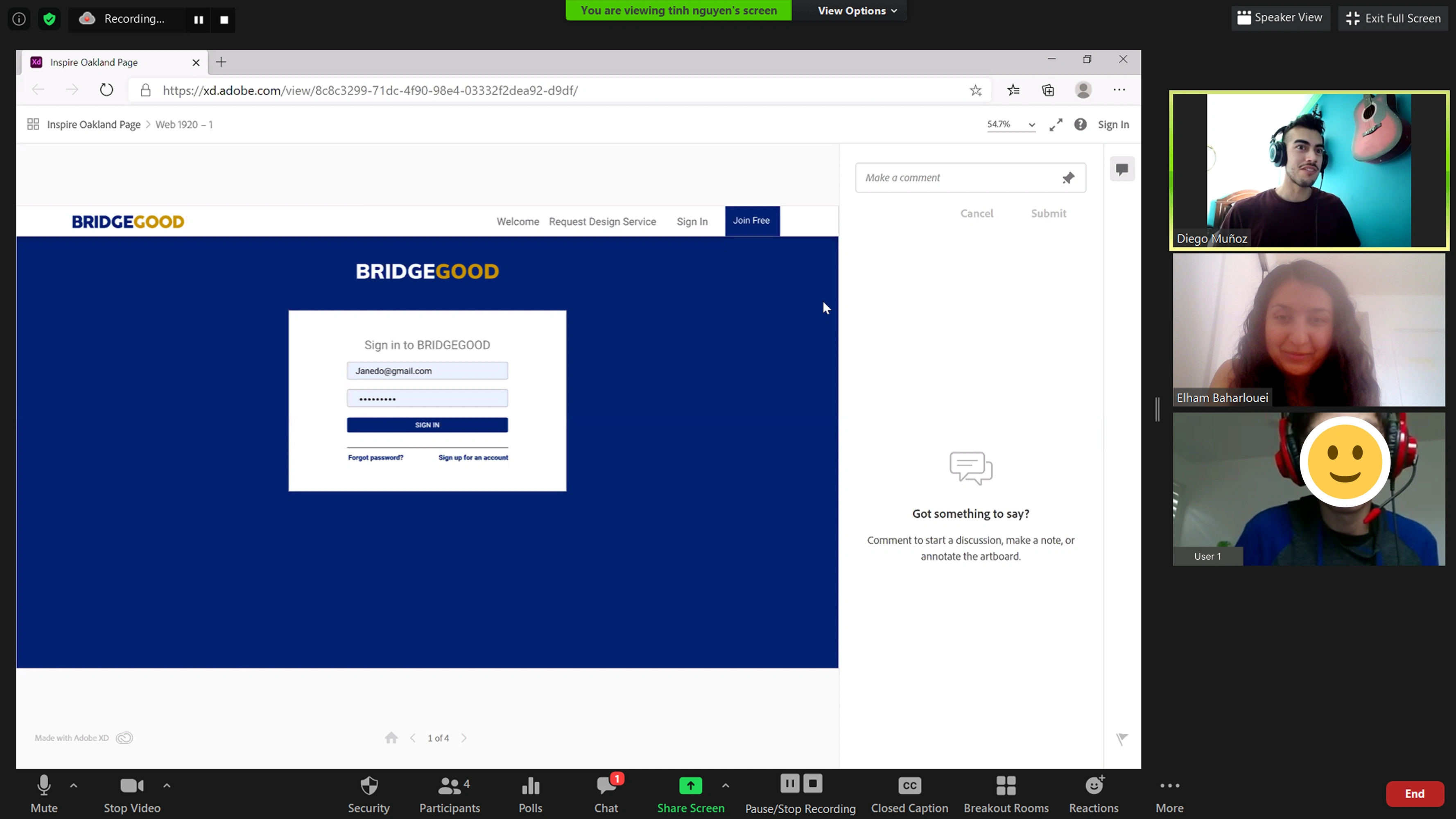
Task: Click Pause/Stop Recording in bottom toolbar
Action: 800,794
